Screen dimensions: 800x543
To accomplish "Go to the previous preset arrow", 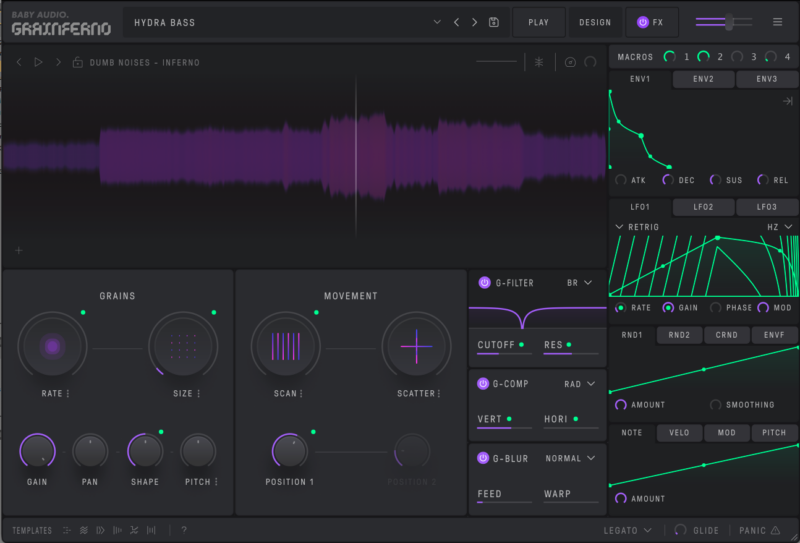I will point(456,22).
